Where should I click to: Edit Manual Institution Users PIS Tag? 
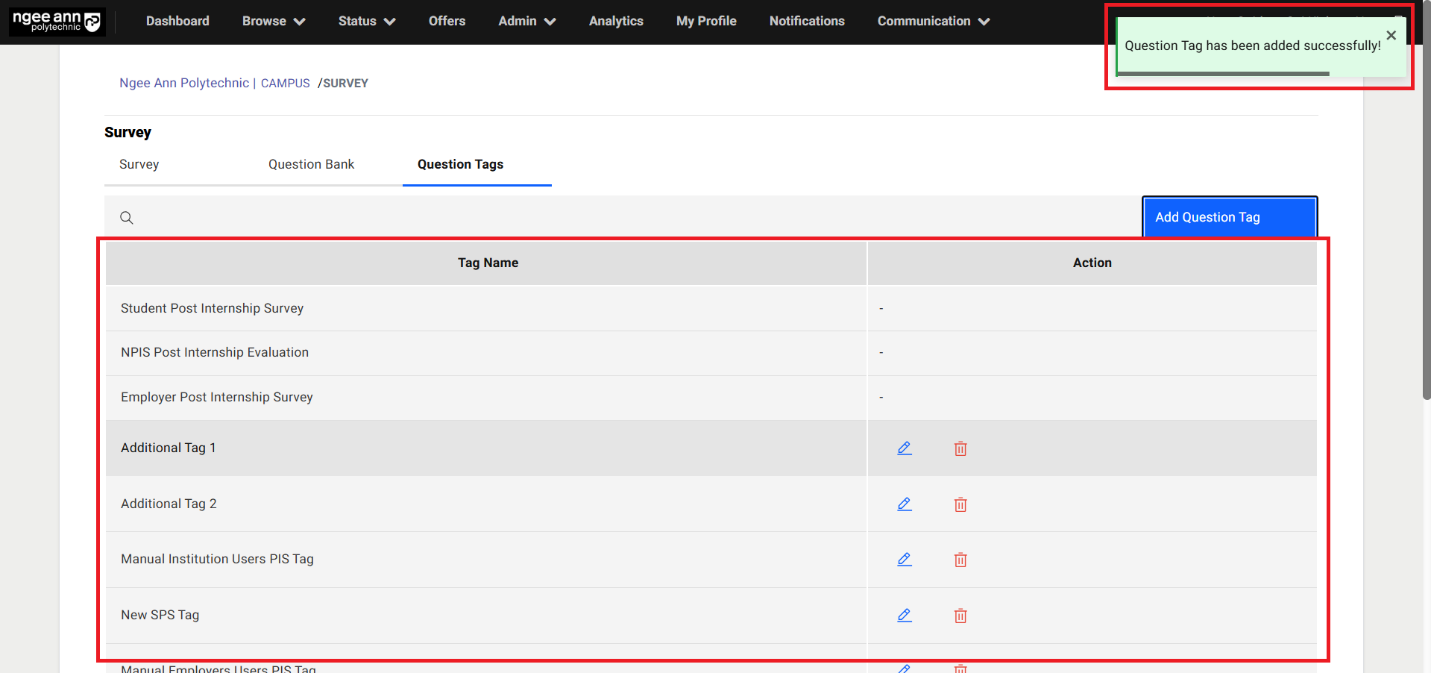point(904,559)
